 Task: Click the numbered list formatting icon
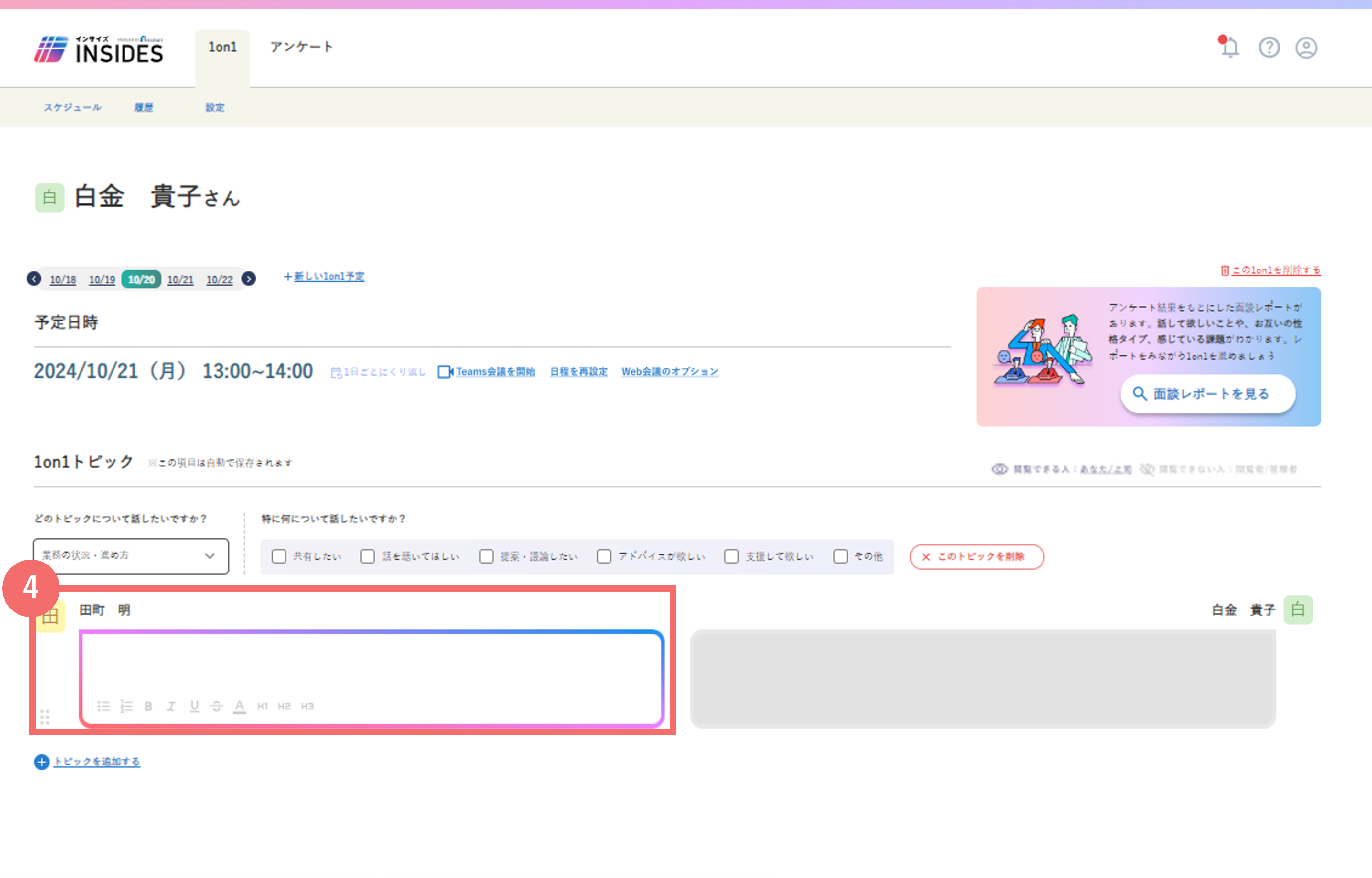pyautogui.click(x=126, y=707)
